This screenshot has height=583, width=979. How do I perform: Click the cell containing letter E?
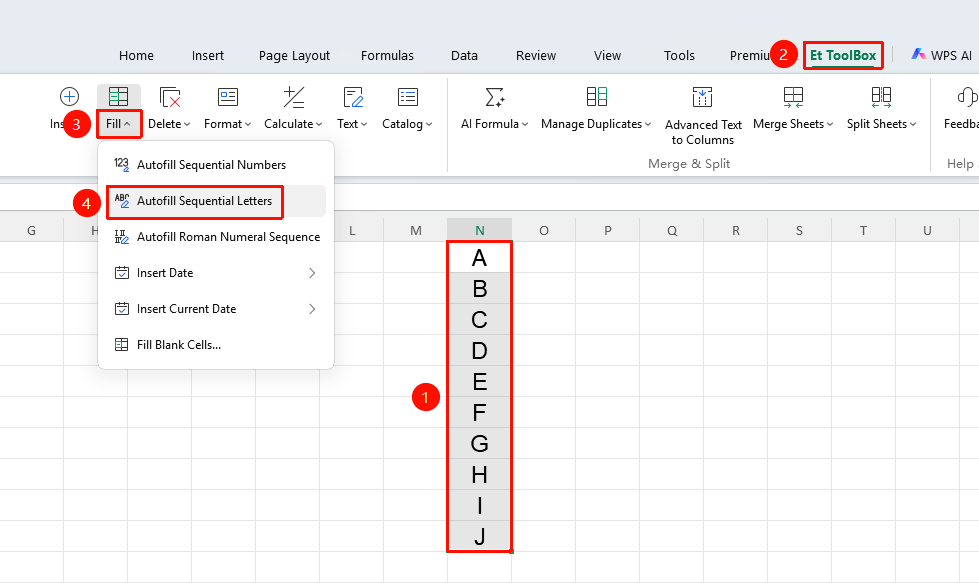(x=480, y=381)
